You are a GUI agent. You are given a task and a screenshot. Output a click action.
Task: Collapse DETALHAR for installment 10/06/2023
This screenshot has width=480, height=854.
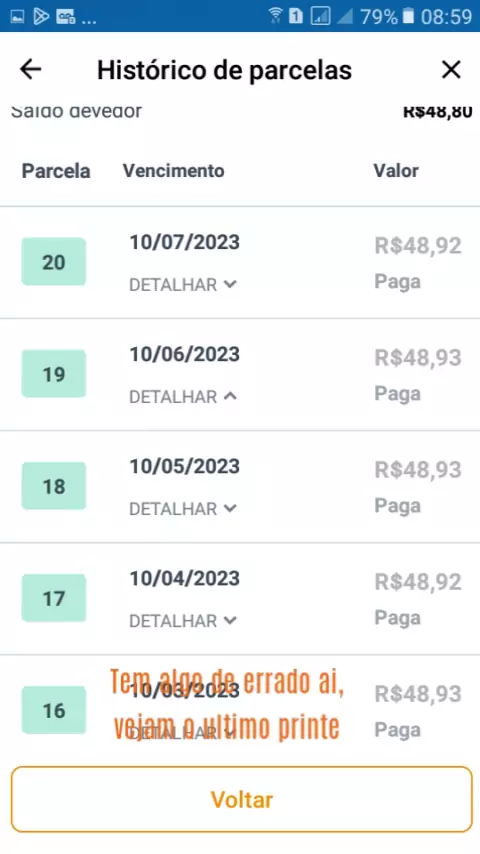[x=183, y=396]
